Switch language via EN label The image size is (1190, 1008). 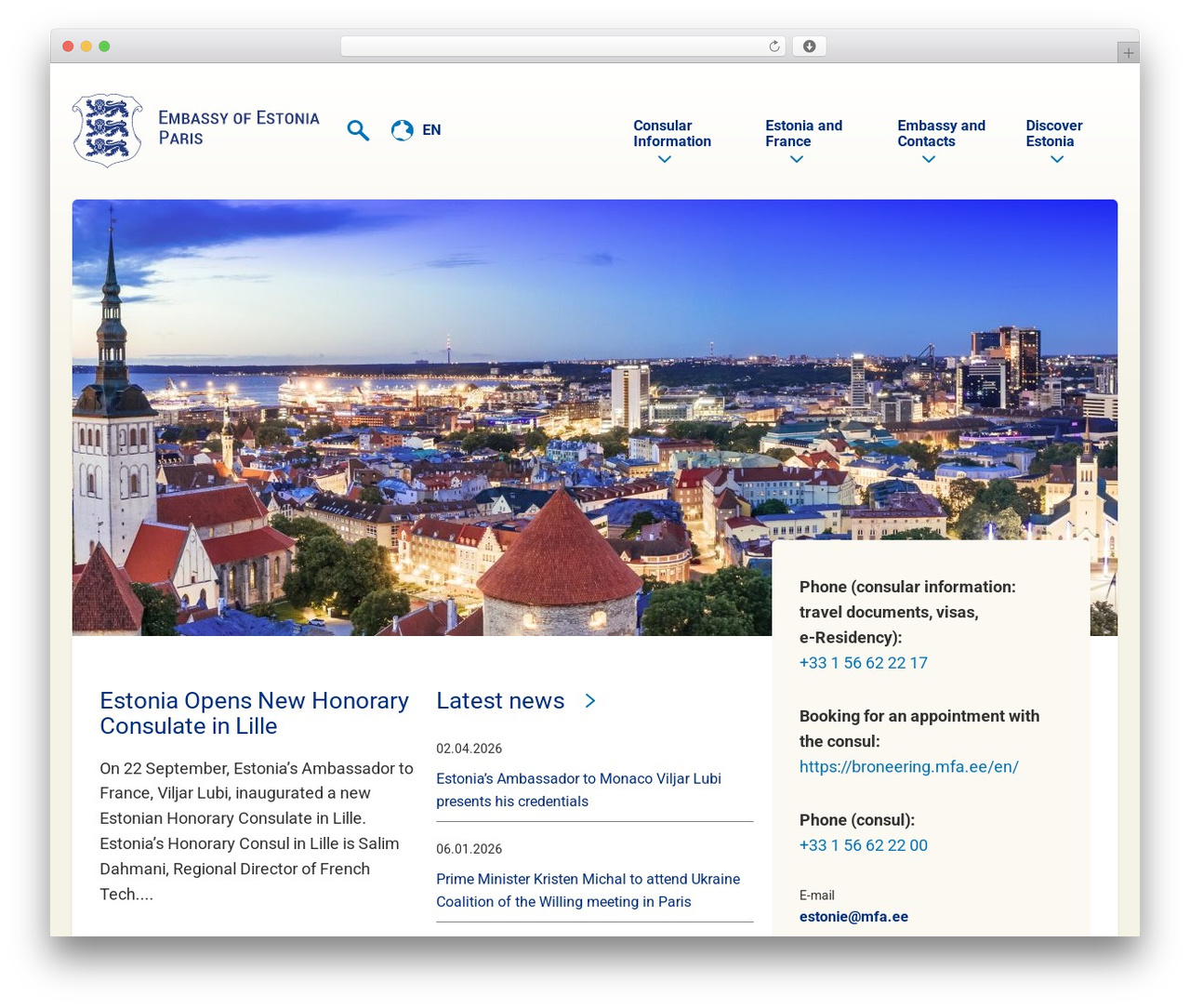coord(431,130)
